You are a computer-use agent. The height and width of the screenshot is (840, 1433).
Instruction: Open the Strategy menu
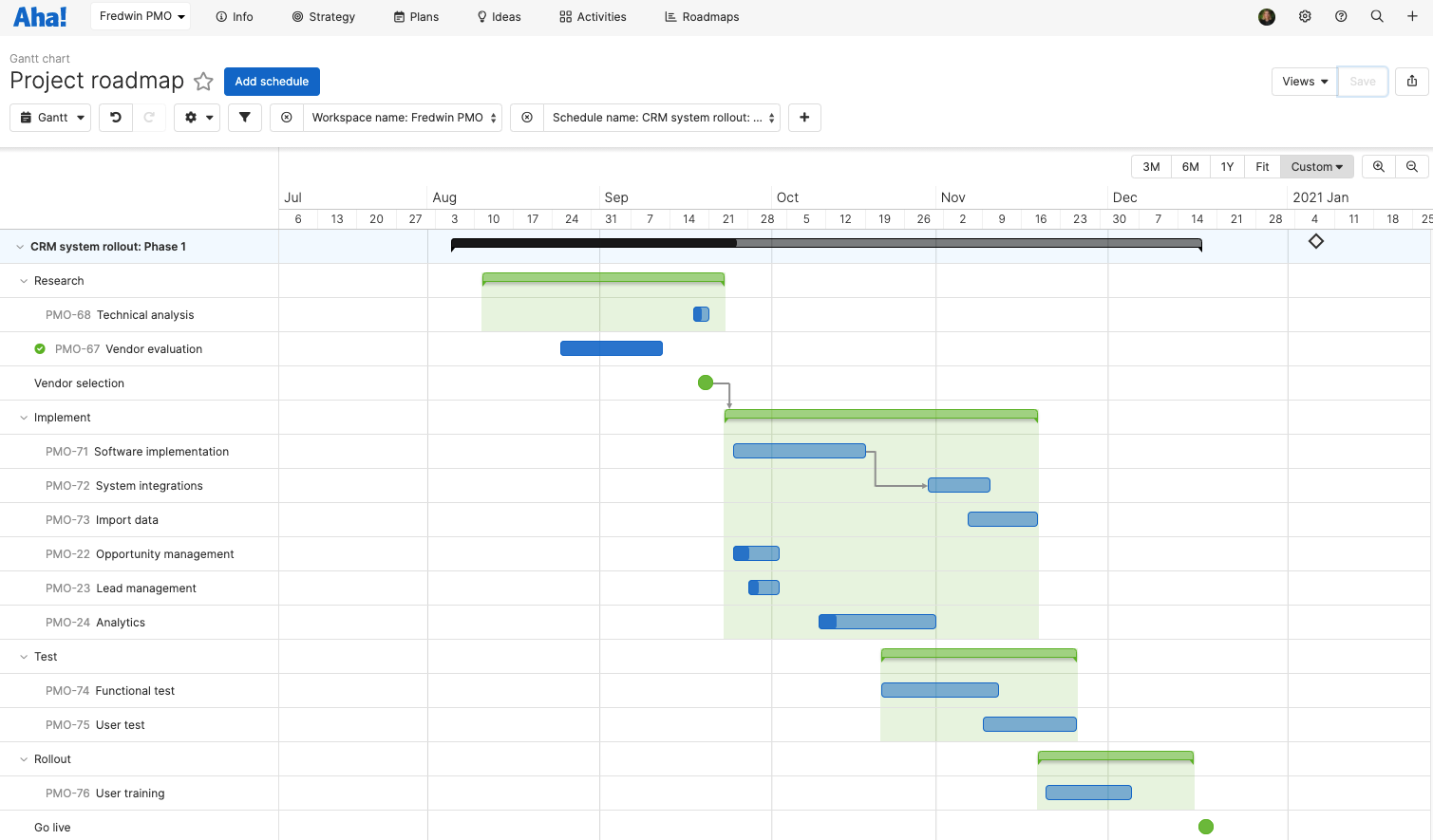point(324,17)
